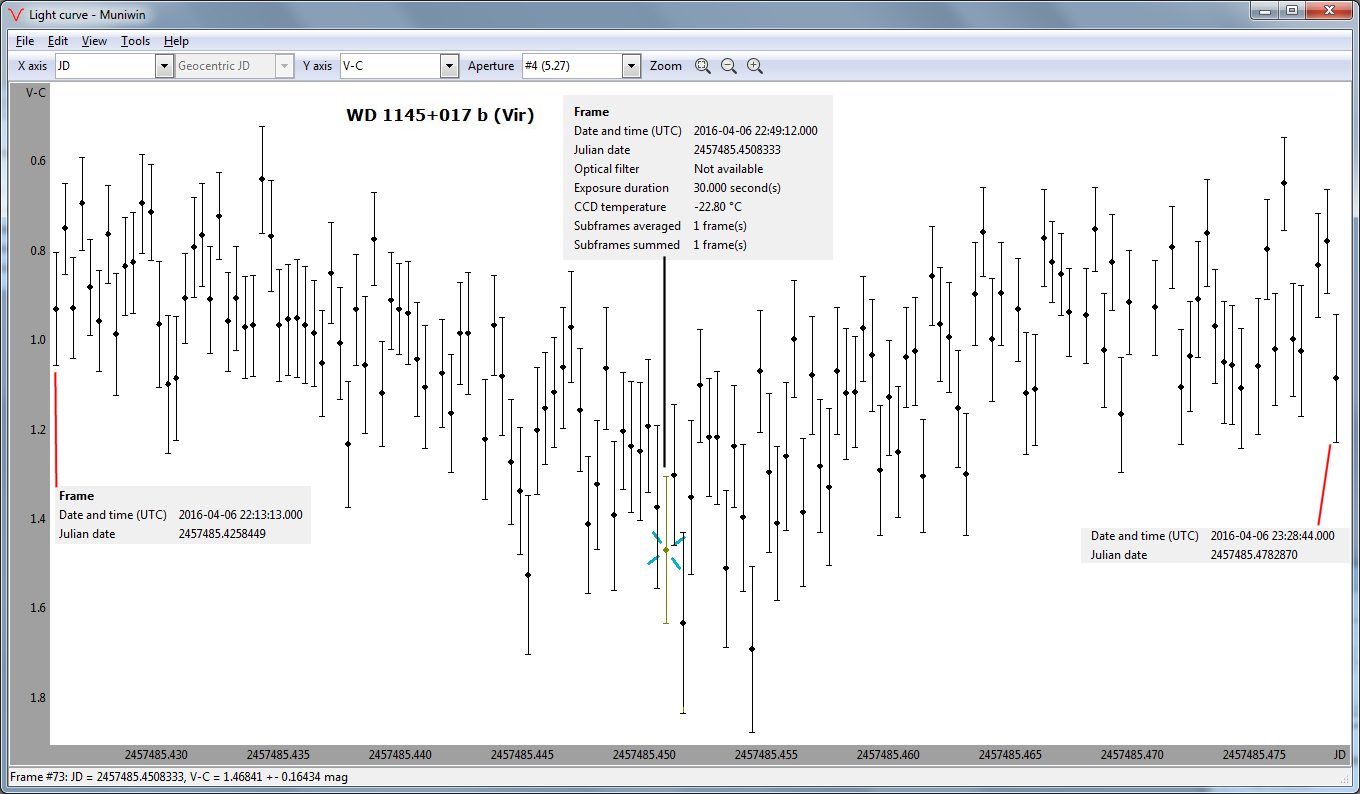
Task: Open the X axis JD dropdown
Action: [164, 66]
